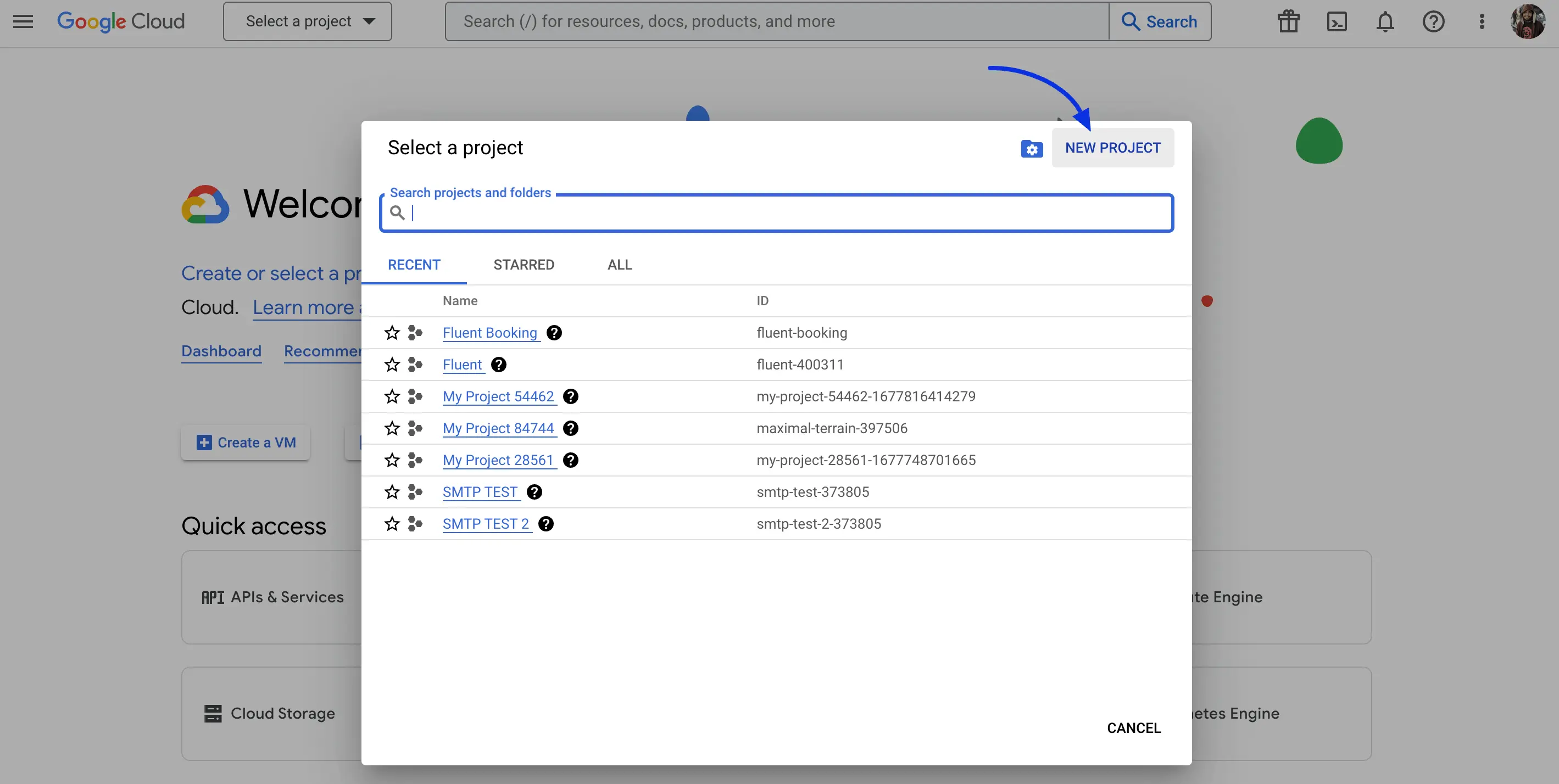The width and height of the screenshot is (1559, 784).
Task: Open the three-dot settings menu in header
Action: tap(1482, 21)
